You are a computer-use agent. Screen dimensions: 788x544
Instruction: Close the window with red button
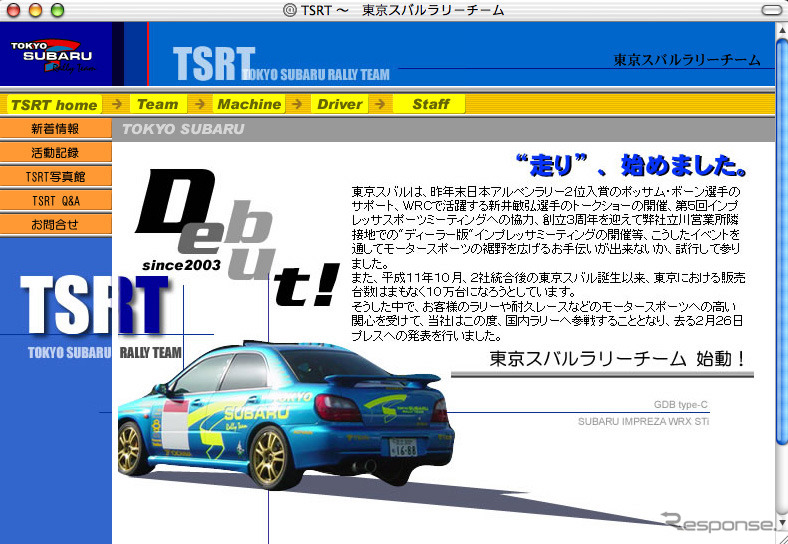(13, 10)
